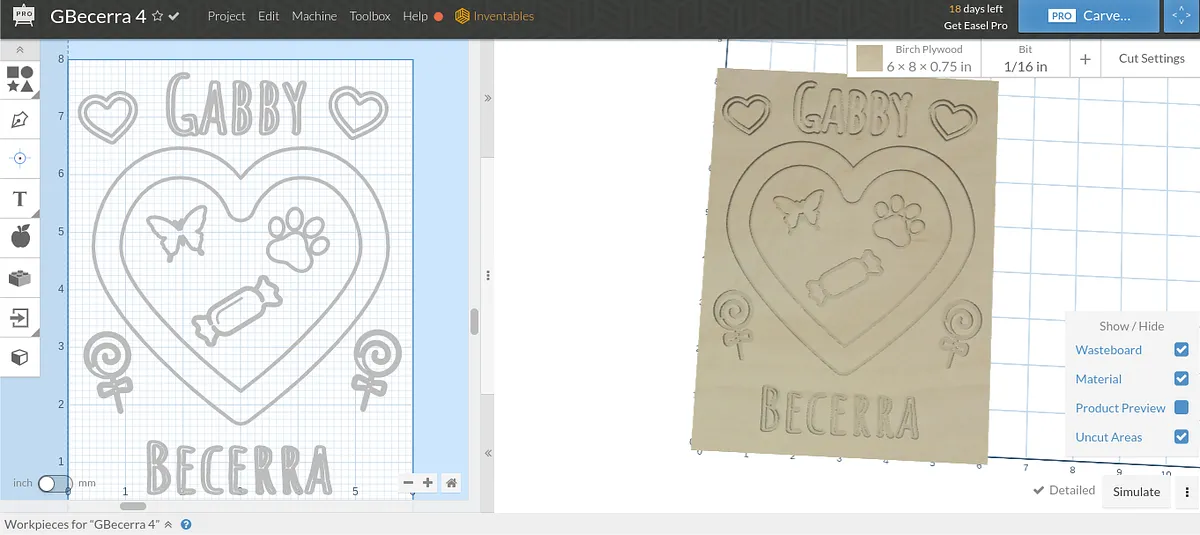Viewport: 1200px width, 535px height.
Task: Click the canvas vertical scrollbar
Action: [475, 322]
